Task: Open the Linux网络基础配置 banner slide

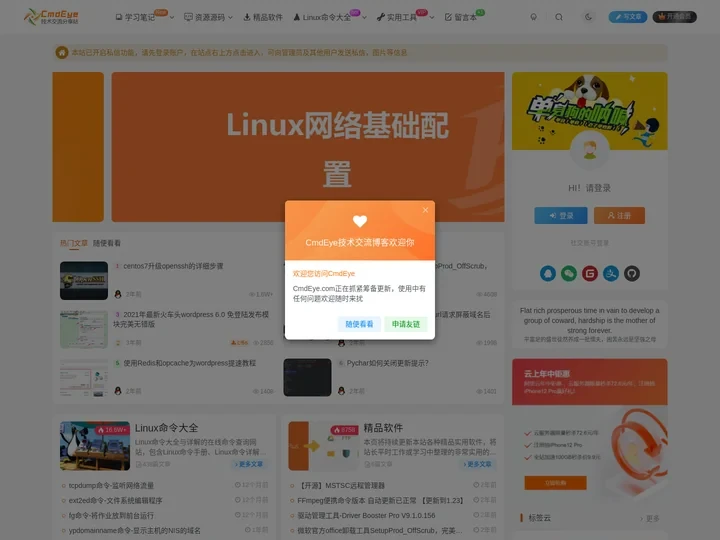Action: coord(308,147)
